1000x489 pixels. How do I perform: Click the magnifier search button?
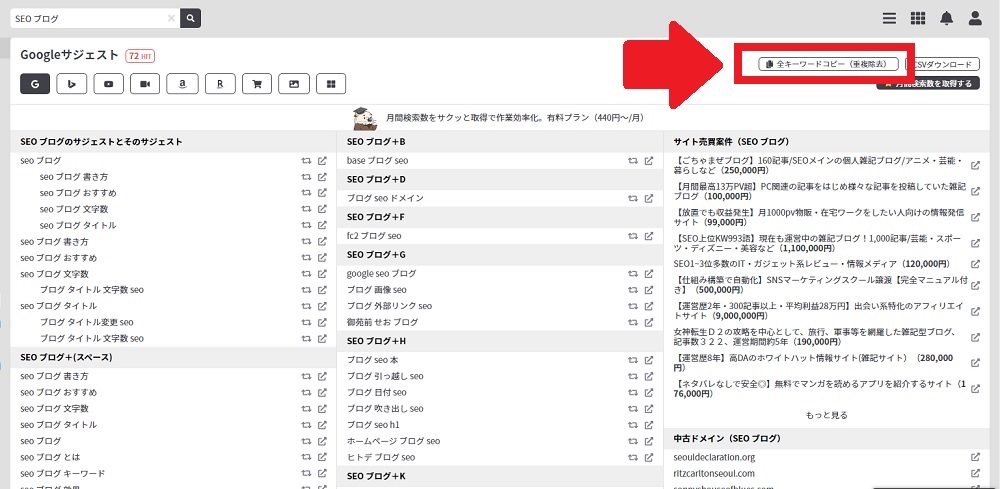[x=191, y=18]
